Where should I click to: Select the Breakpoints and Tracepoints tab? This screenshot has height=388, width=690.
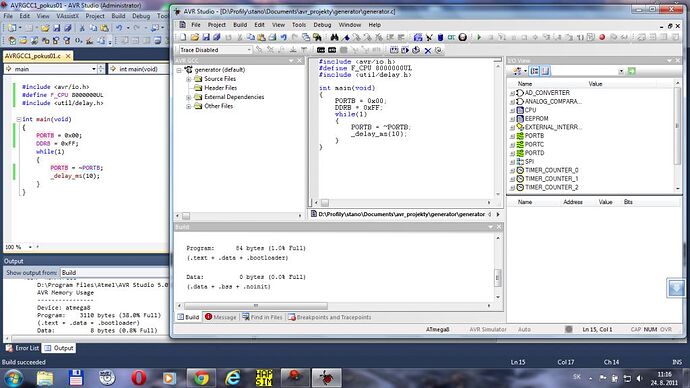coord(330,317)
